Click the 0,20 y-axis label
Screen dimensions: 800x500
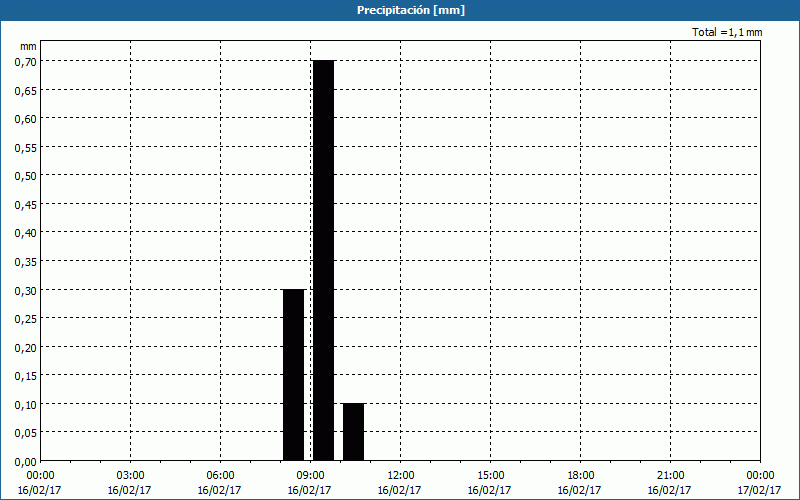(26, 347)
